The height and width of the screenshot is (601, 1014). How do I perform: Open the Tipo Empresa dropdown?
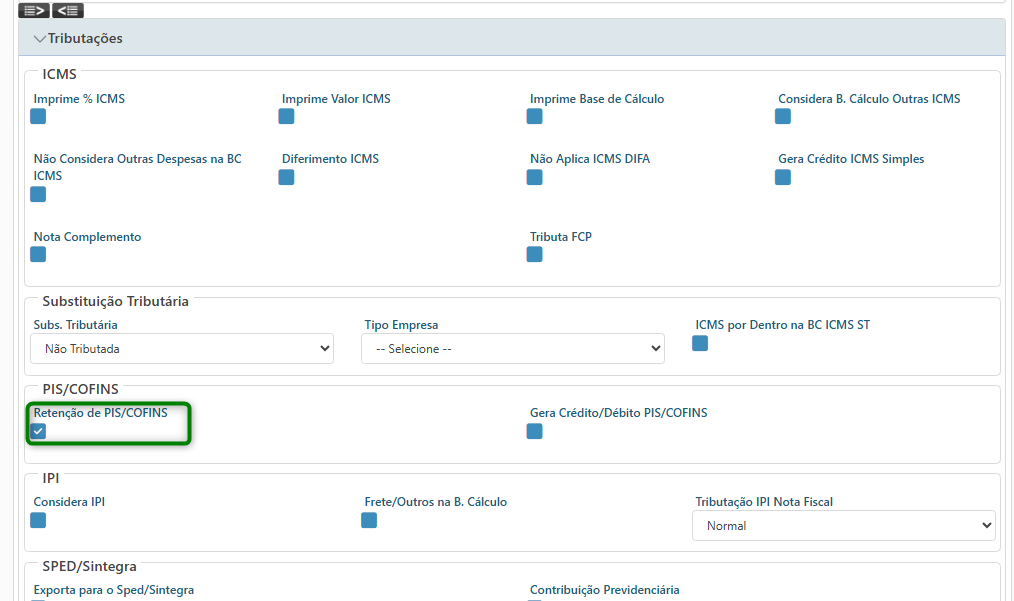[512, 349]
